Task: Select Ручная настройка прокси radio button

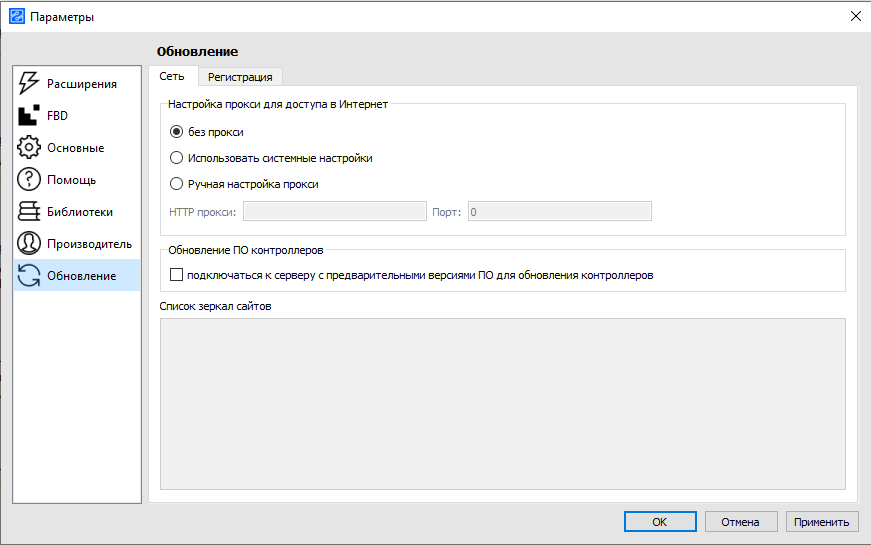Action: 176,184
